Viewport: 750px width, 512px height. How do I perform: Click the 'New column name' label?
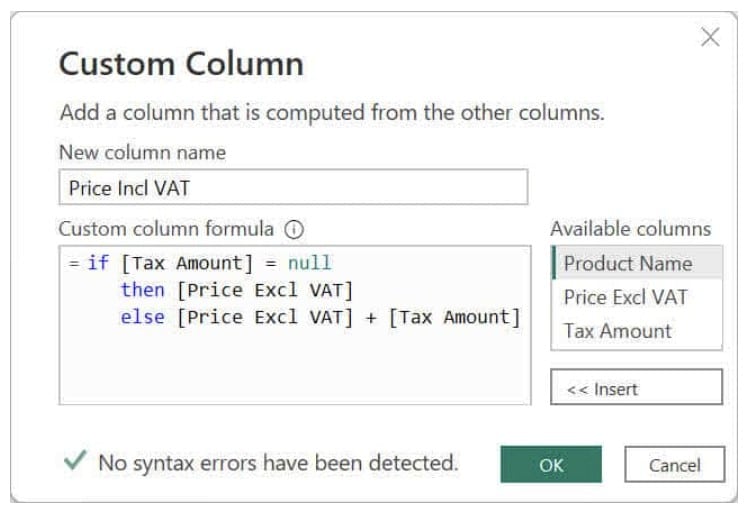coord(142,153)
